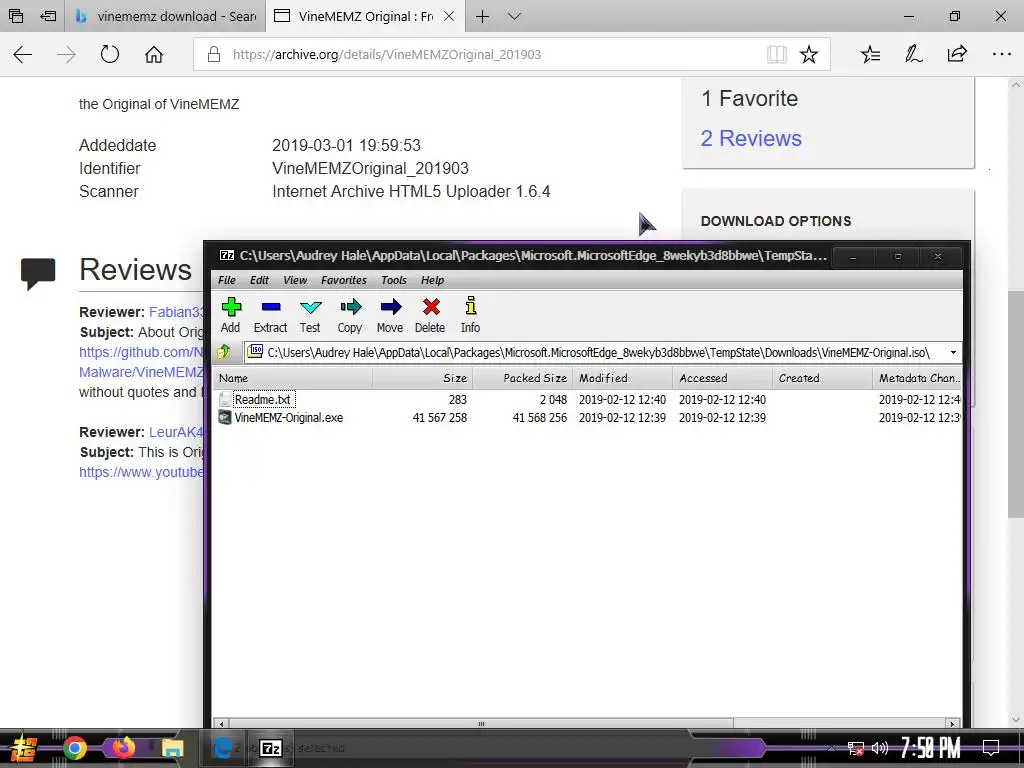Add page to favorites star icon

point(808,54)
